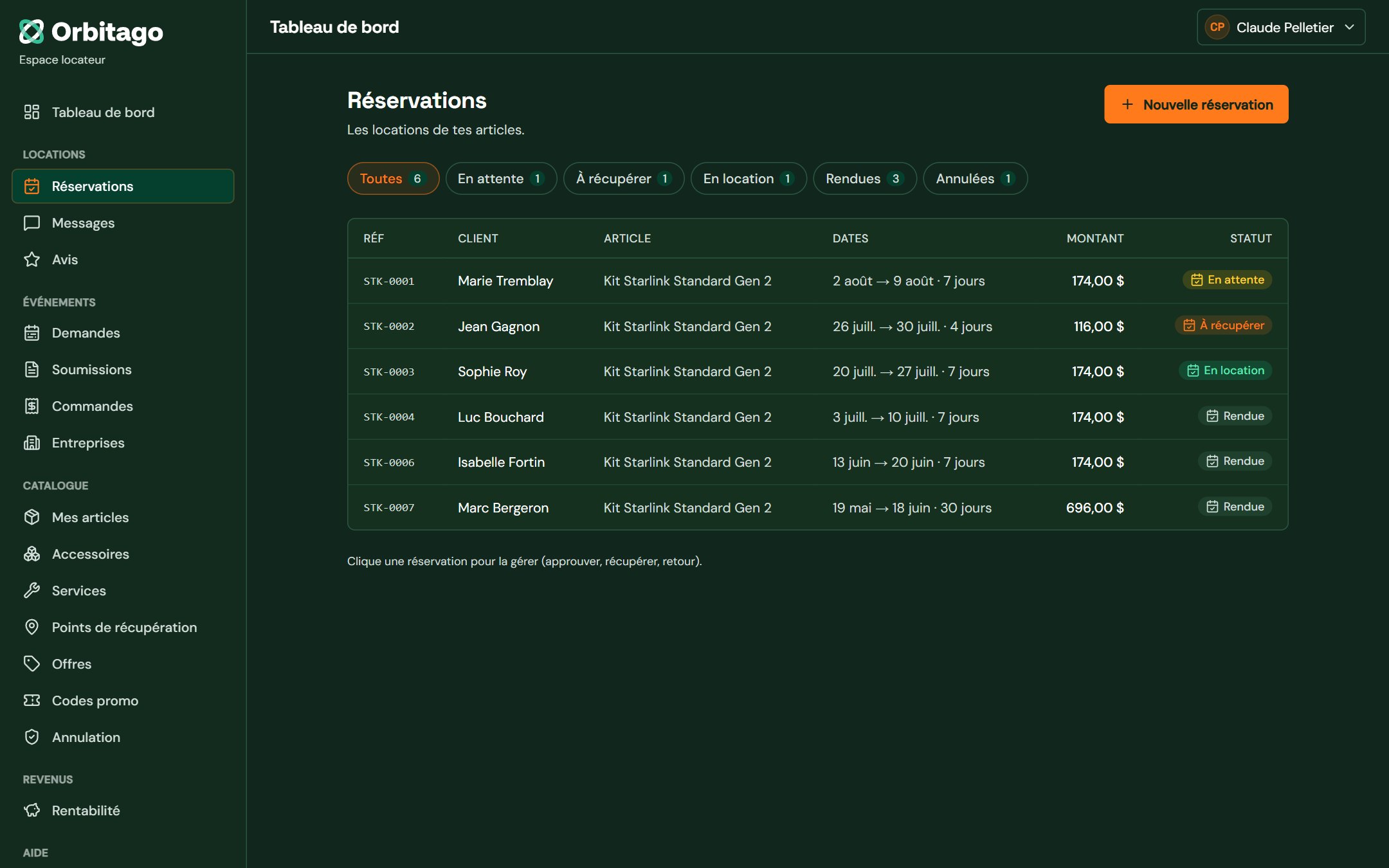Click the Accessoires blocks icon

click(x=32, y=554)
